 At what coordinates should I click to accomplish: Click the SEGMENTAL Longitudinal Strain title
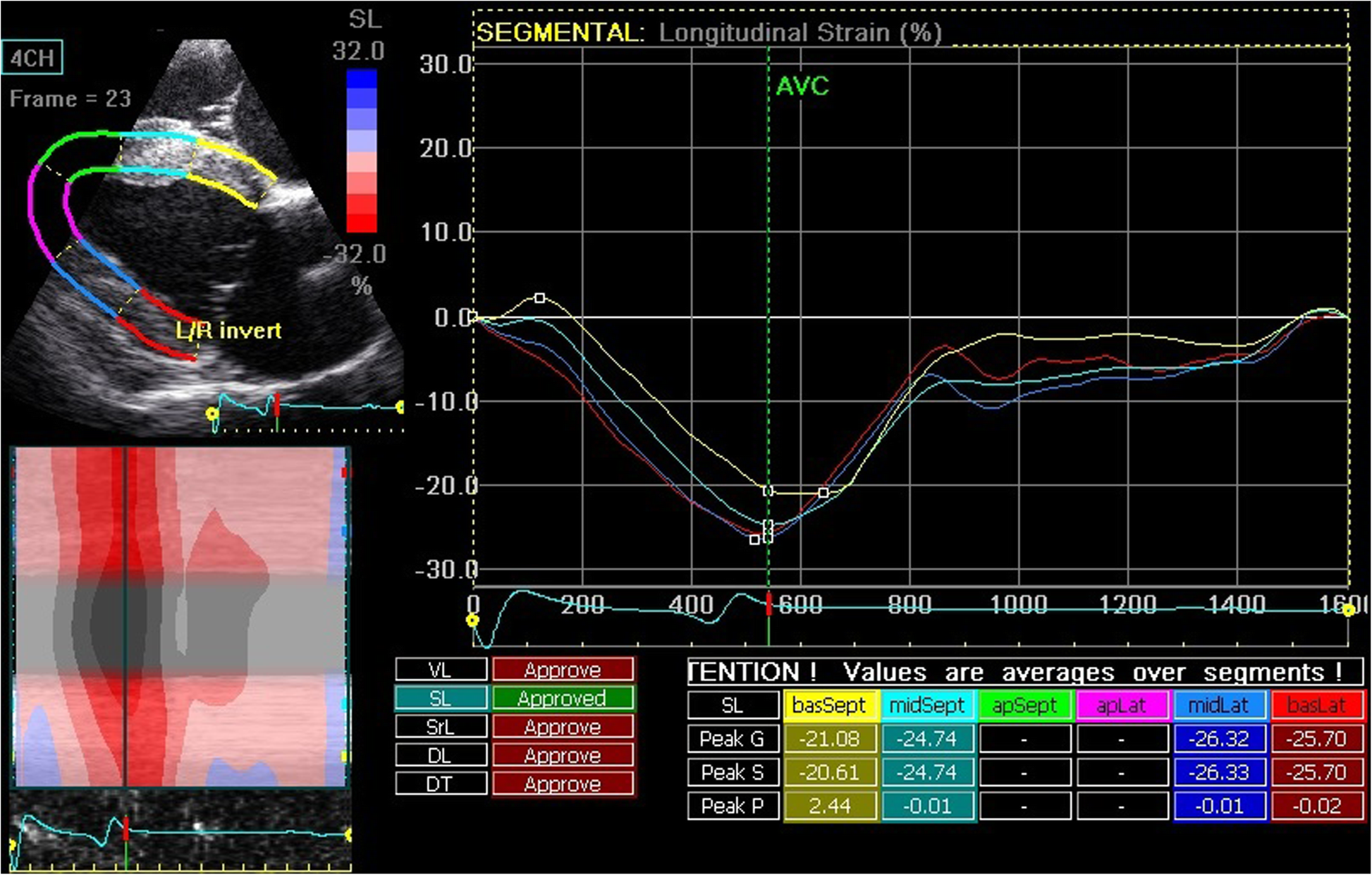pyautogui.click(x=709, y=32)
